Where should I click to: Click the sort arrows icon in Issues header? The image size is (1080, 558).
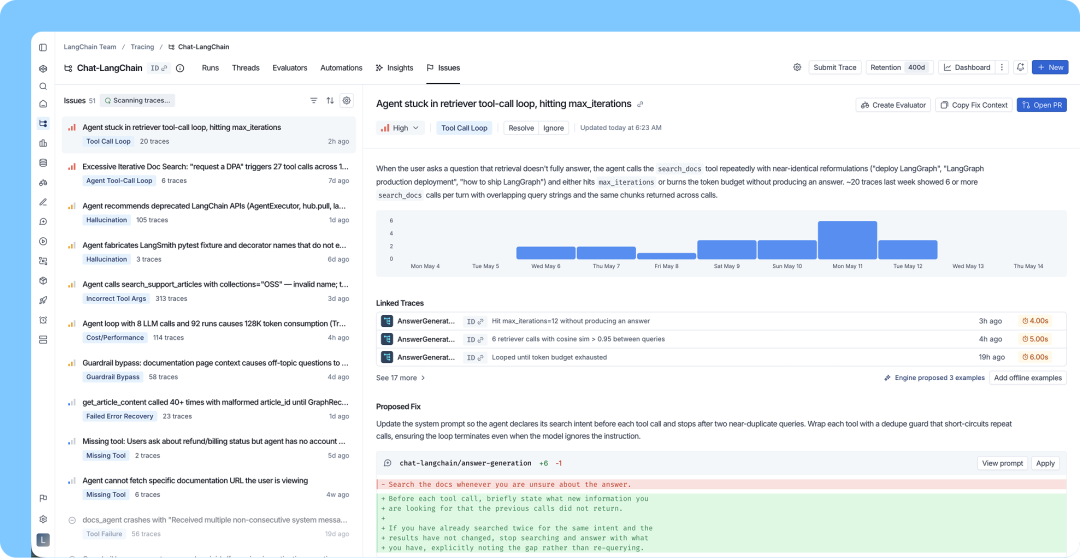click(330, 101)
